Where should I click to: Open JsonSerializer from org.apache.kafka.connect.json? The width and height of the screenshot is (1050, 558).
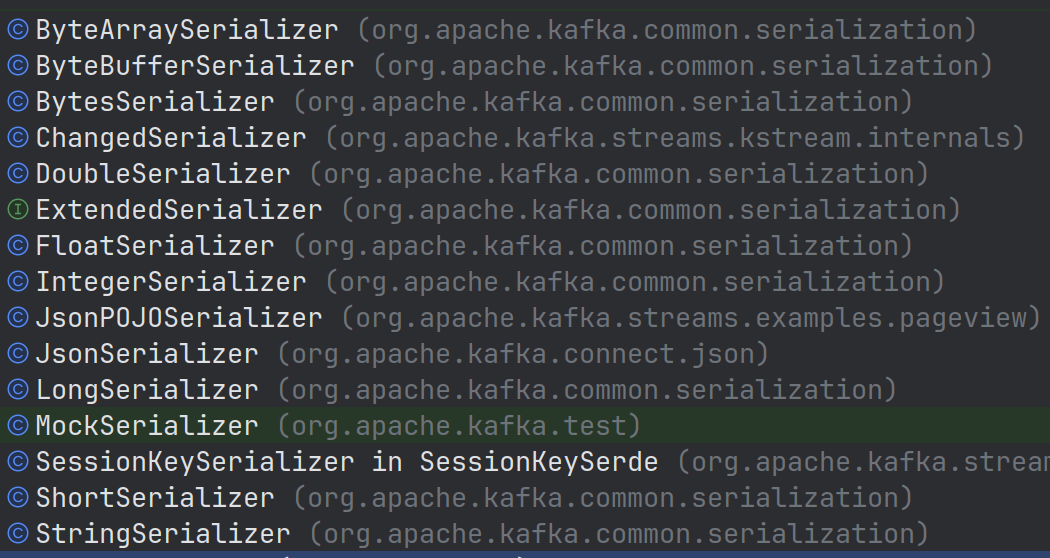[x=525, y=354]
